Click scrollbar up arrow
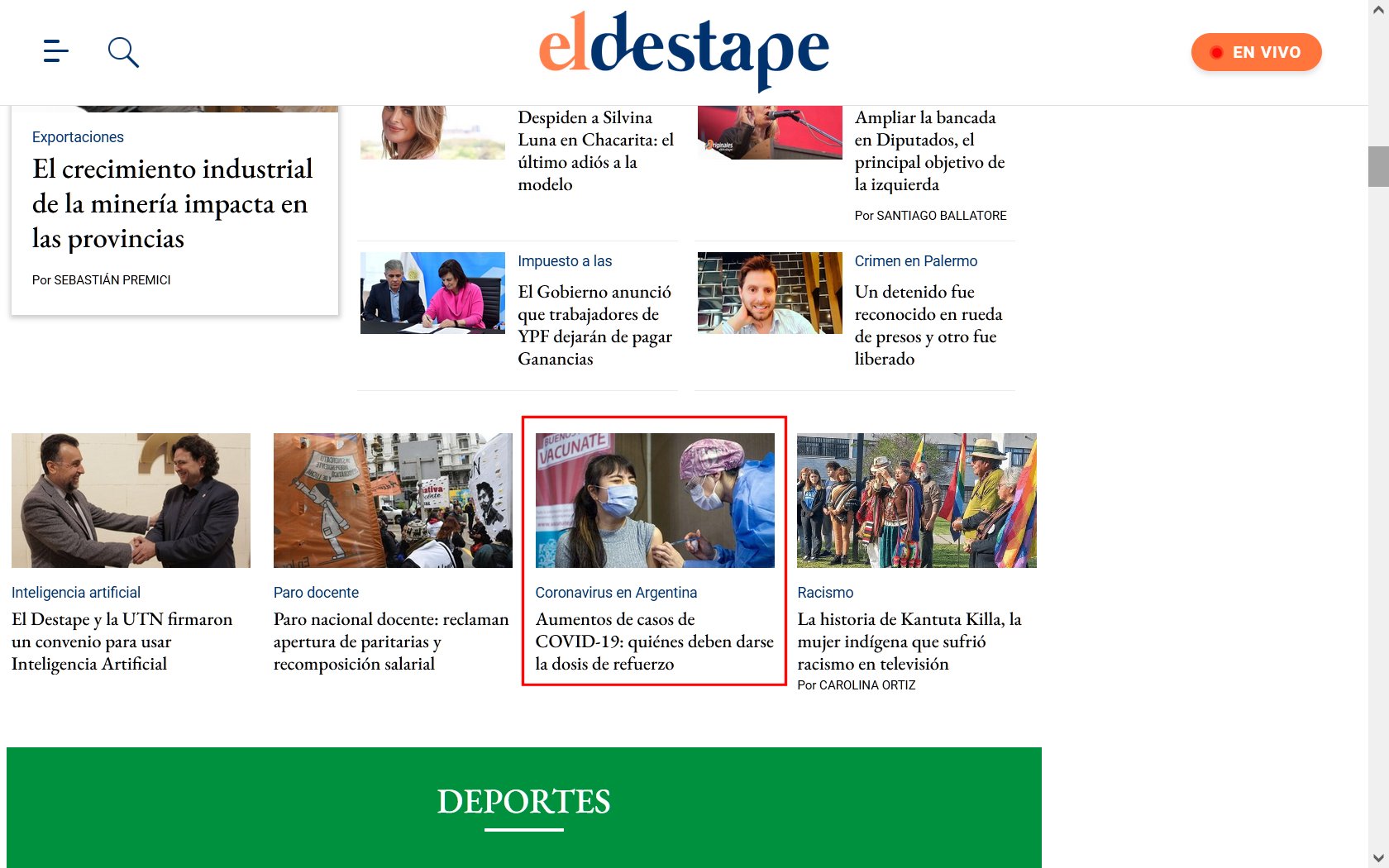 click(x=1377, y=10)
